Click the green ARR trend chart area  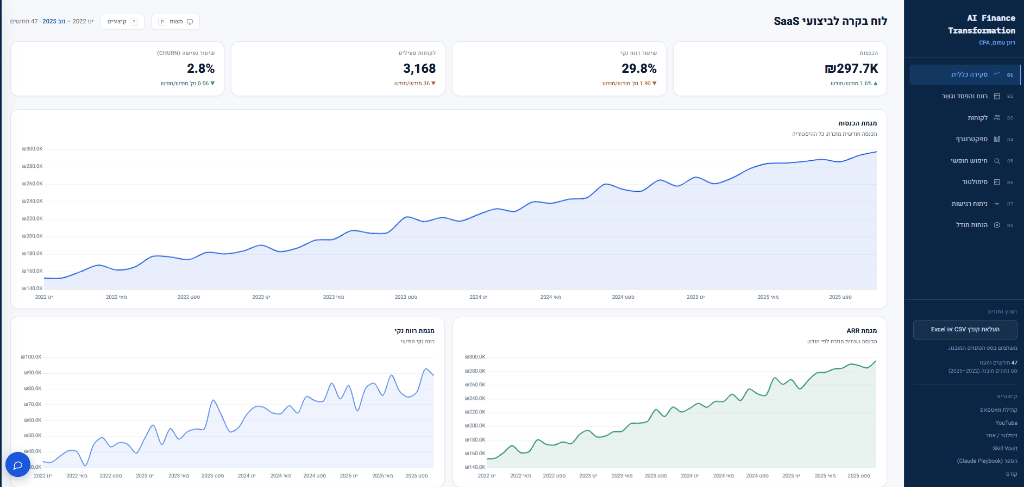[682, 412]
